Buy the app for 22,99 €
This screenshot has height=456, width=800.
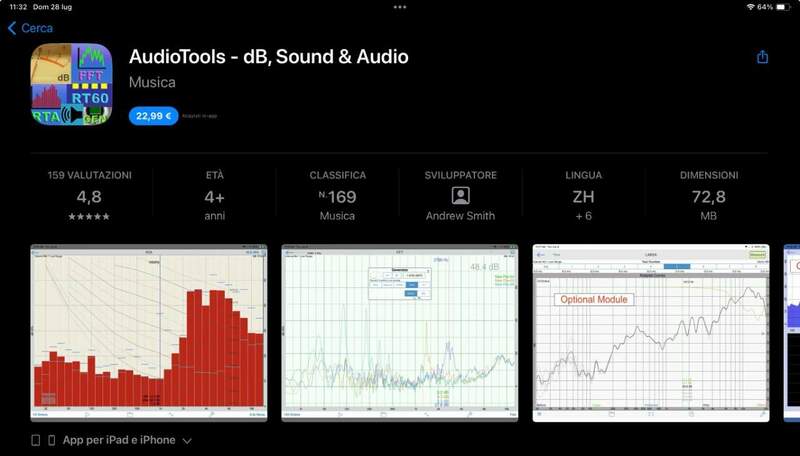(153, 116)
